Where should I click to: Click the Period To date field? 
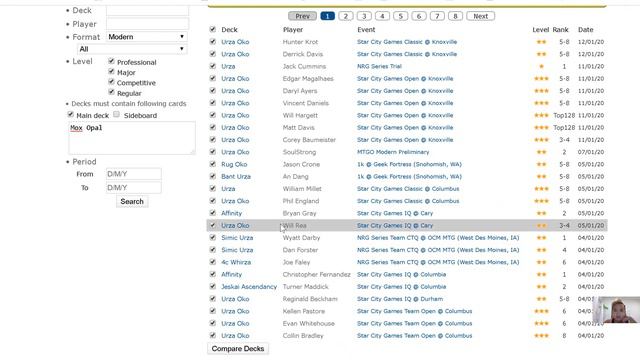click(x=133, y=188)
